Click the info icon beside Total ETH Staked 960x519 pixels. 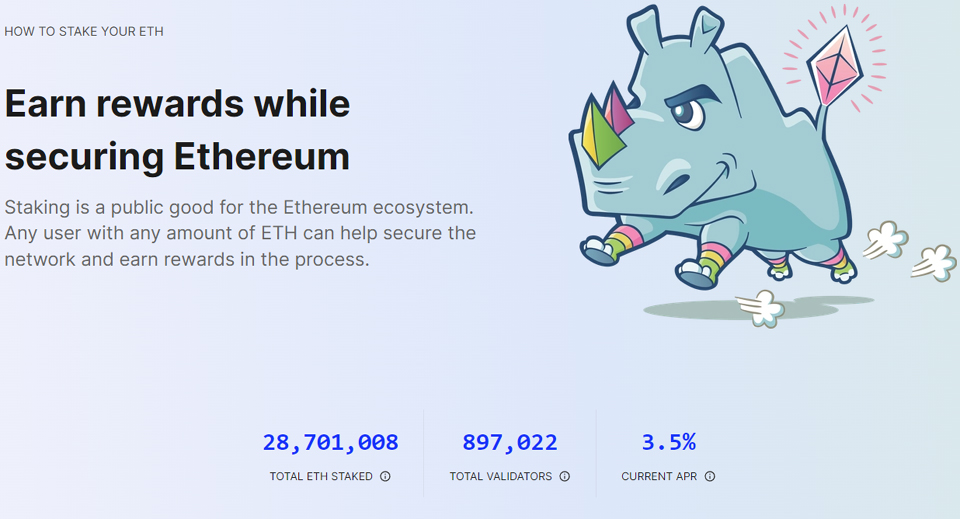385,477
